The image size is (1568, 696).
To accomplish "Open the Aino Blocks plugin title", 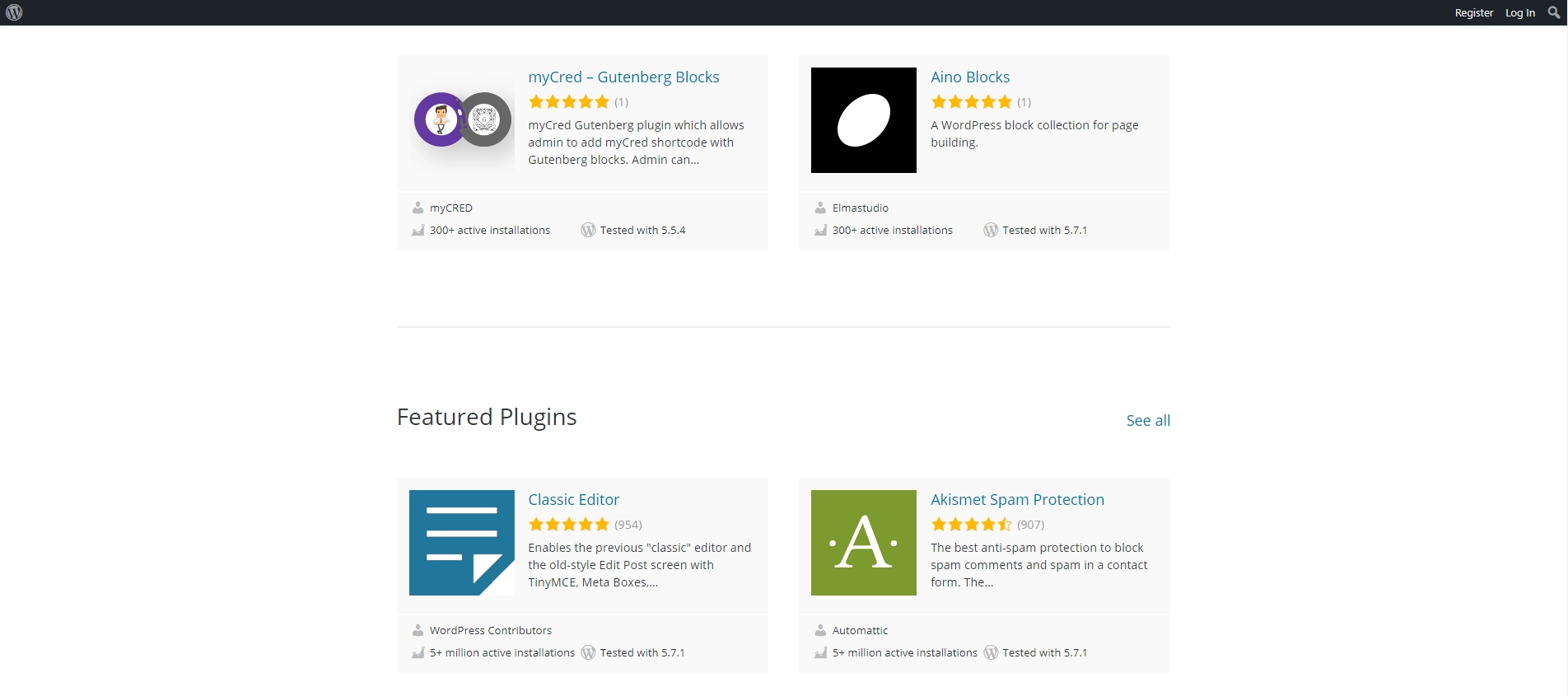I will pyautogui.click(x=970, y=77).
